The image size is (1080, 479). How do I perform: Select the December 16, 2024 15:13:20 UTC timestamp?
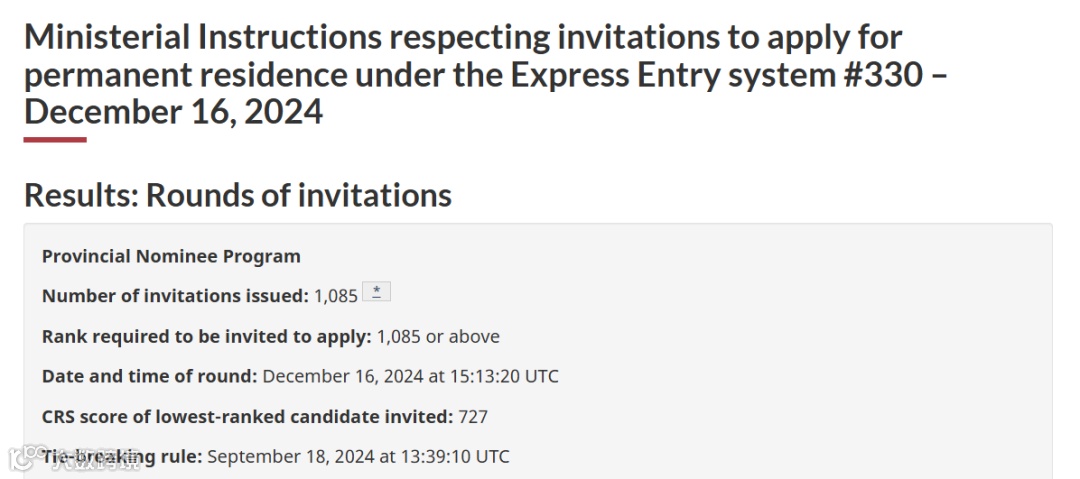411,376
